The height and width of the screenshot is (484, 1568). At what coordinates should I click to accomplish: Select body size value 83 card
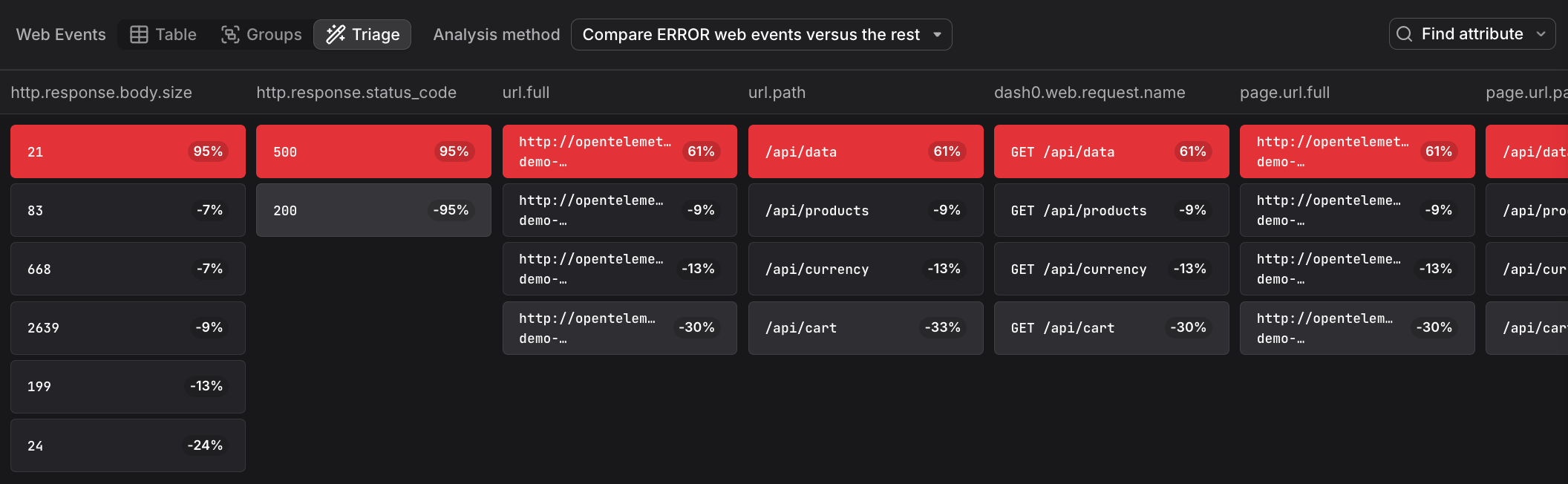[x=128, y=210]
